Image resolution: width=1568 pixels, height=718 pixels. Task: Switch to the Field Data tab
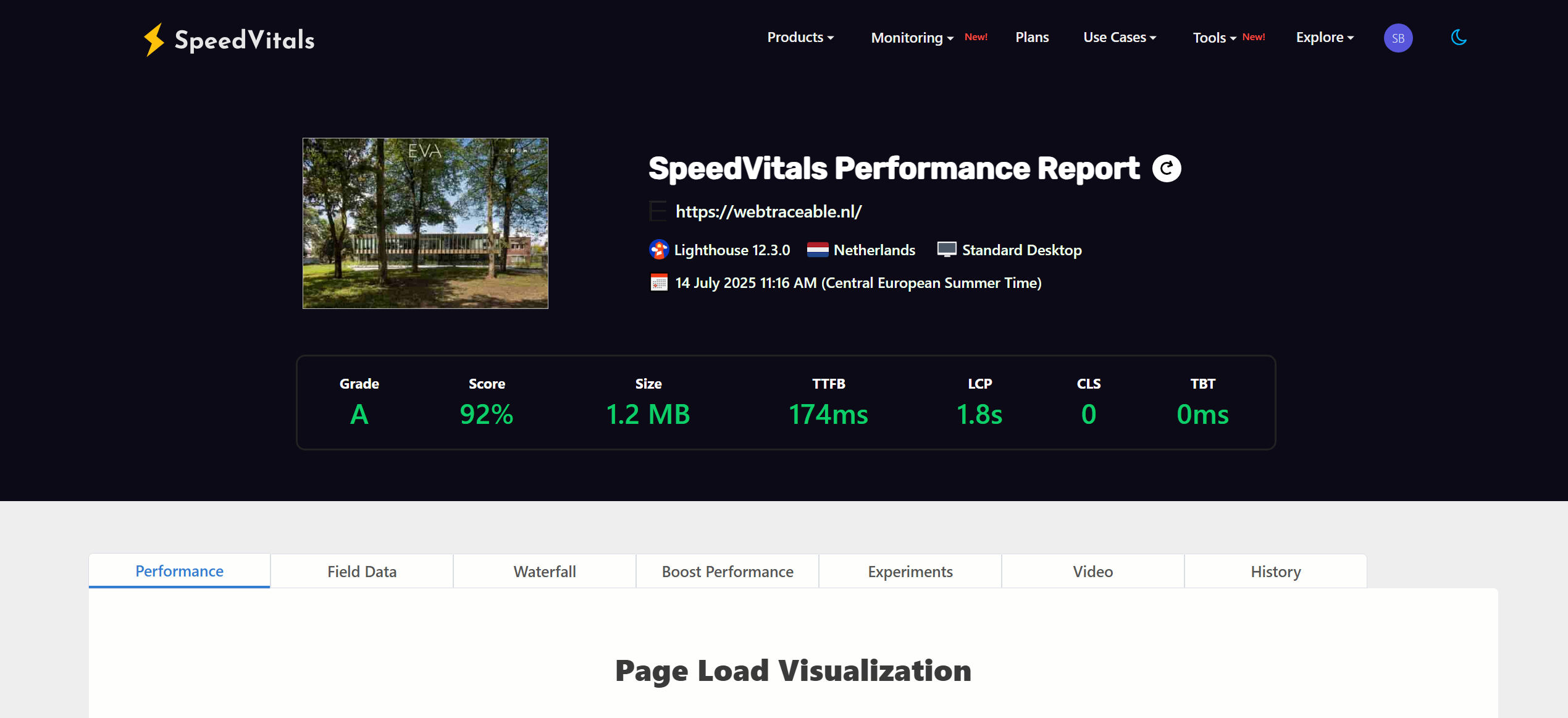pos(362,572)
